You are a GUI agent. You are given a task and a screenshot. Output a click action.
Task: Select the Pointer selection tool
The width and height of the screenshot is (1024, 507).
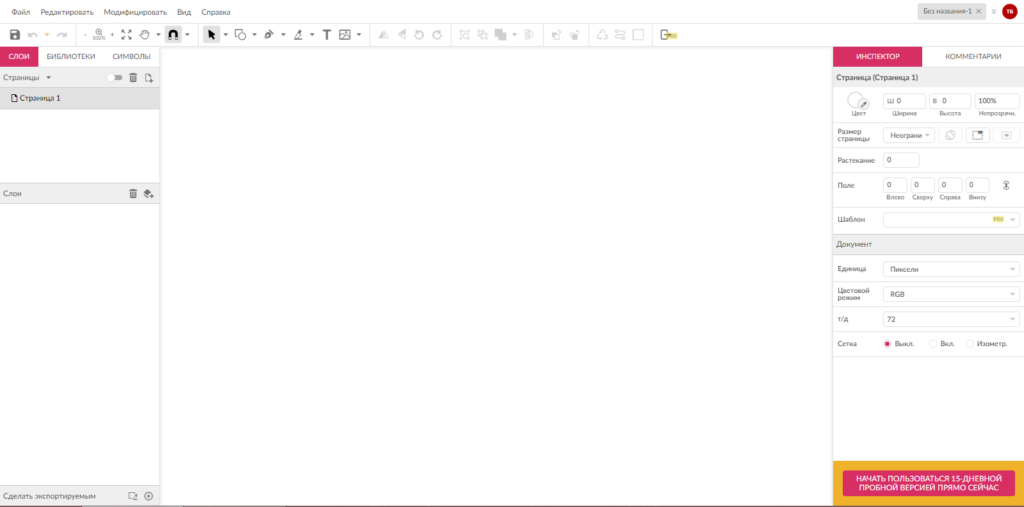(211, 34)
